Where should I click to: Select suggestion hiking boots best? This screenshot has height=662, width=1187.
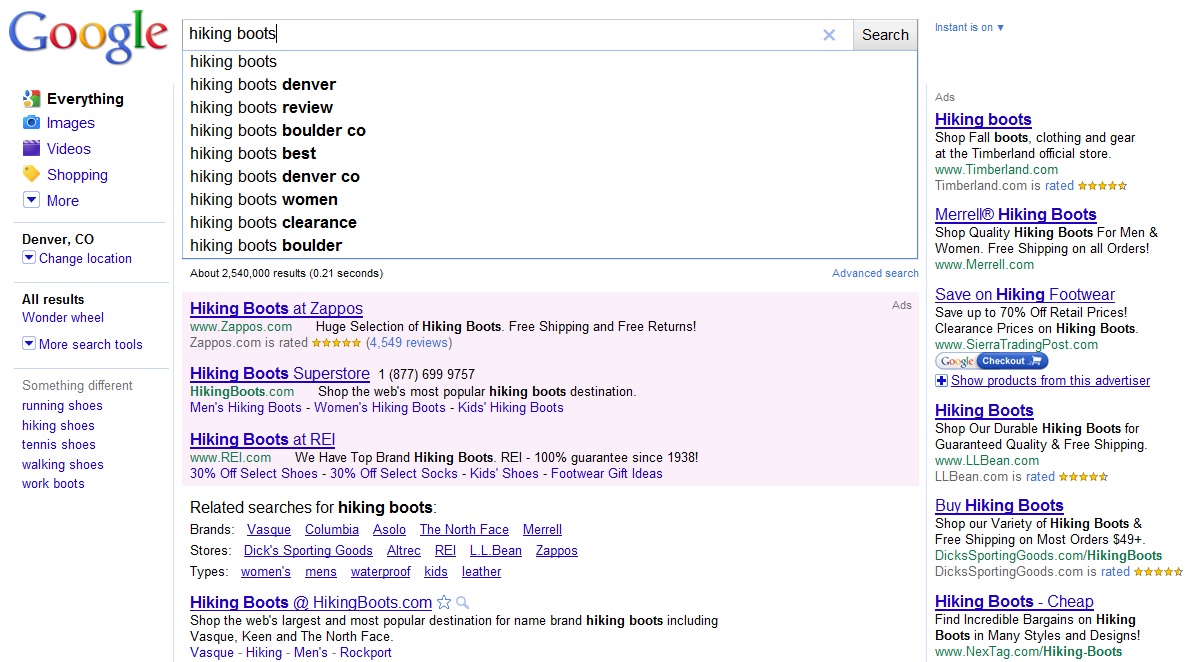[550, 153]
